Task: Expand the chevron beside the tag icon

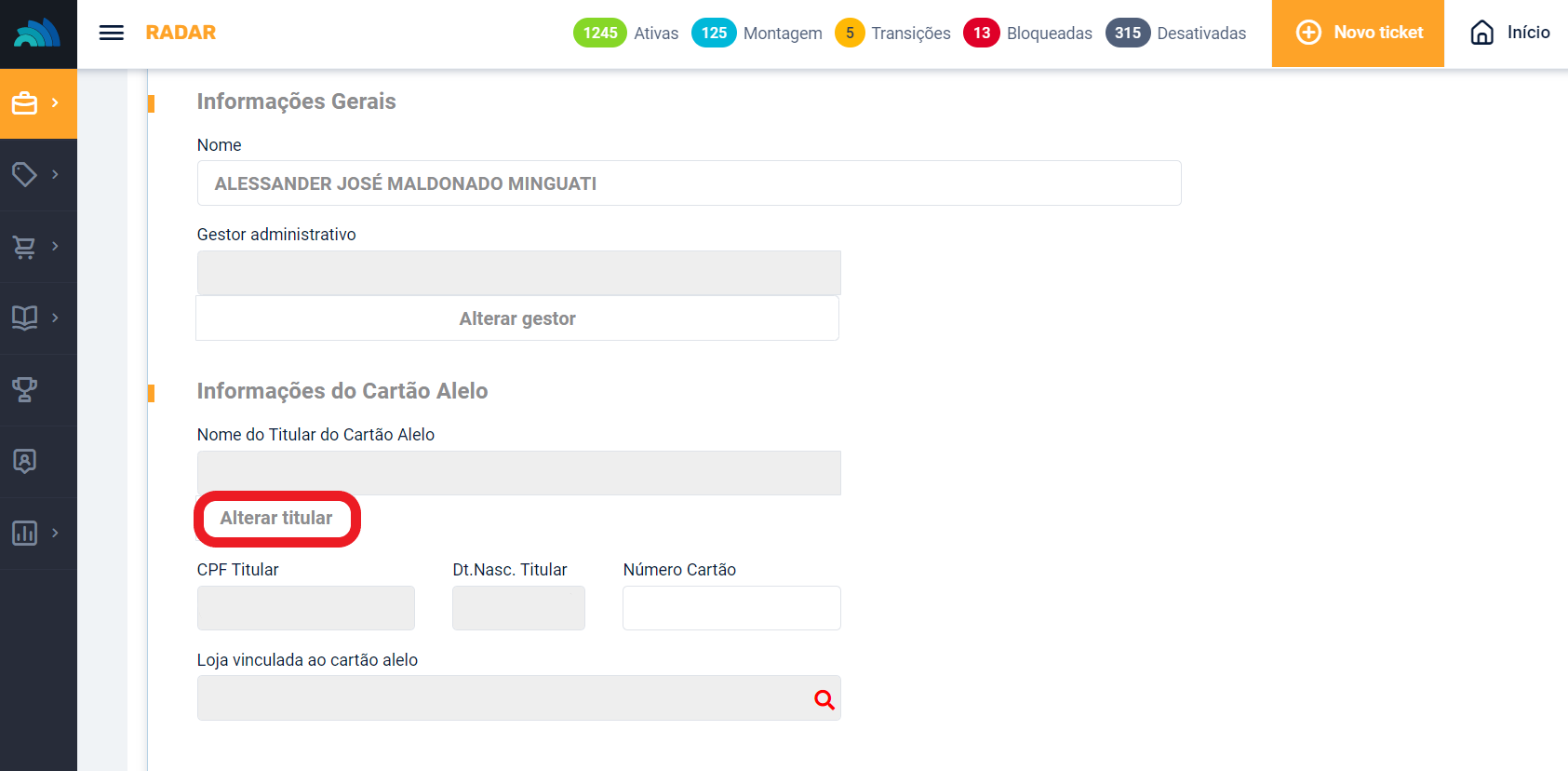Action: click(x=56, y=174)
